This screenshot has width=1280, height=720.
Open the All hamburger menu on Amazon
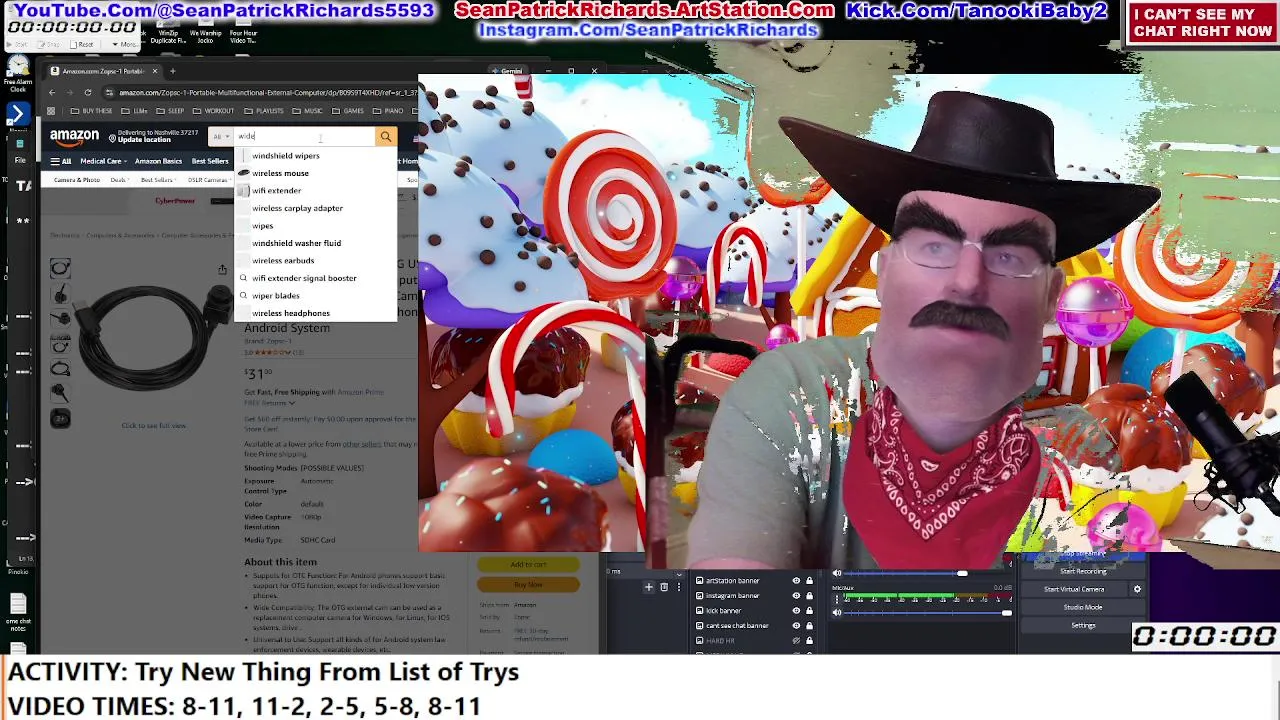(61, 161)
